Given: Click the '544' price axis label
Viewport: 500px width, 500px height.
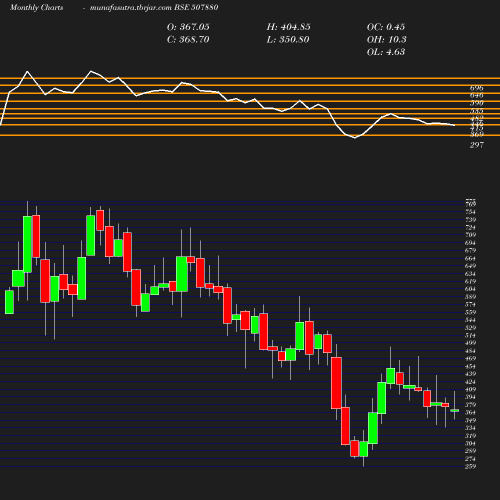Looking at the screenshot, I should (x=470, y=320).
